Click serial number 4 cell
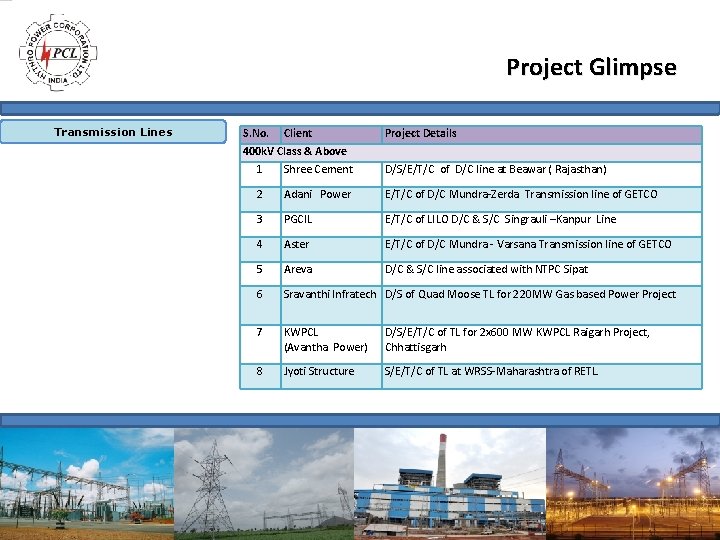 point(260,249)
